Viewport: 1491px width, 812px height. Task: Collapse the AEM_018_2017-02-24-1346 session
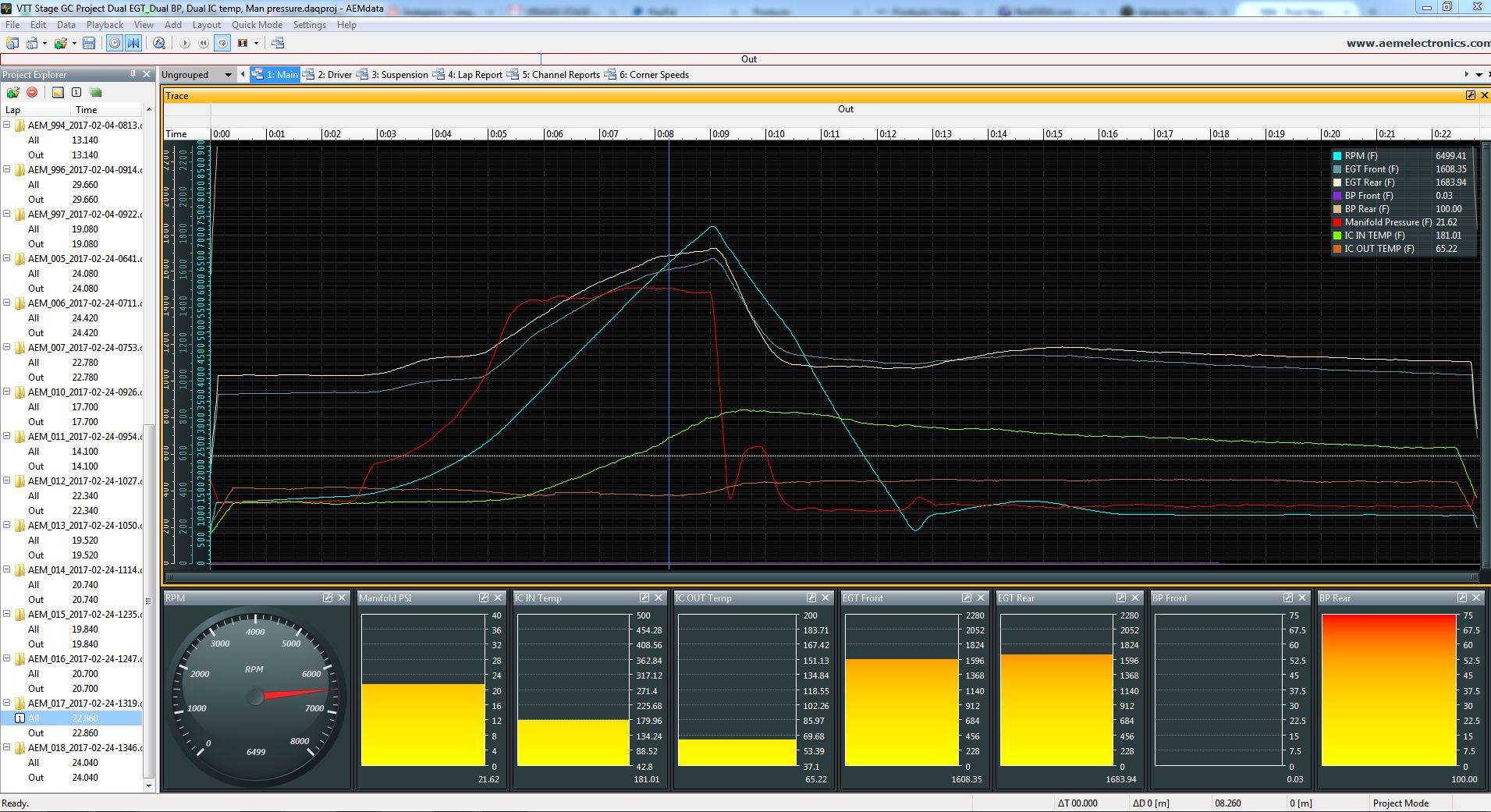pos(7,747)
